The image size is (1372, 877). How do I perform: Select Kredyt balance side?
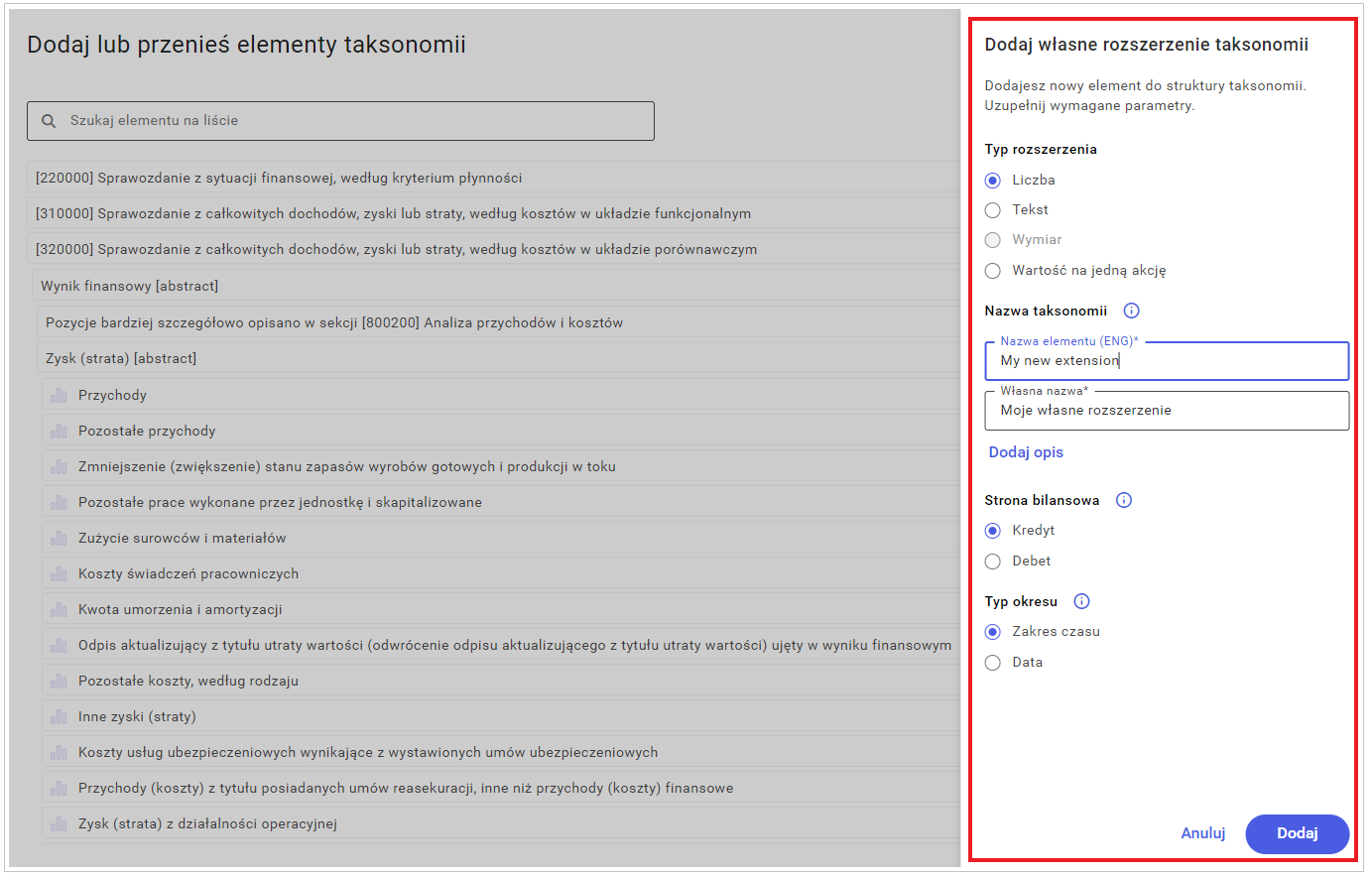coord(992,531)
